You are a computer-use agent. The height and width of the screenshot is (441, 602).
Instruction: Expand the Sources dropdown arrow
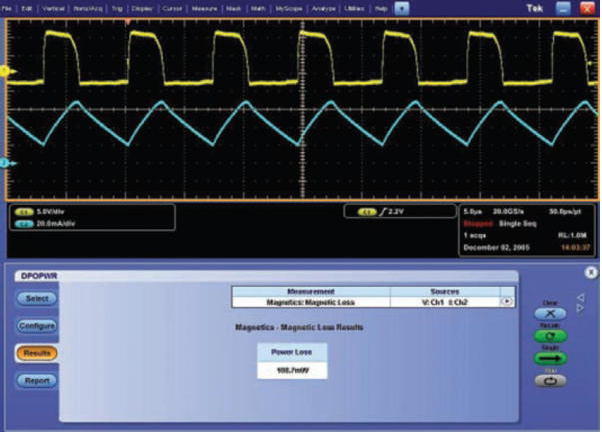coord(506,300)
